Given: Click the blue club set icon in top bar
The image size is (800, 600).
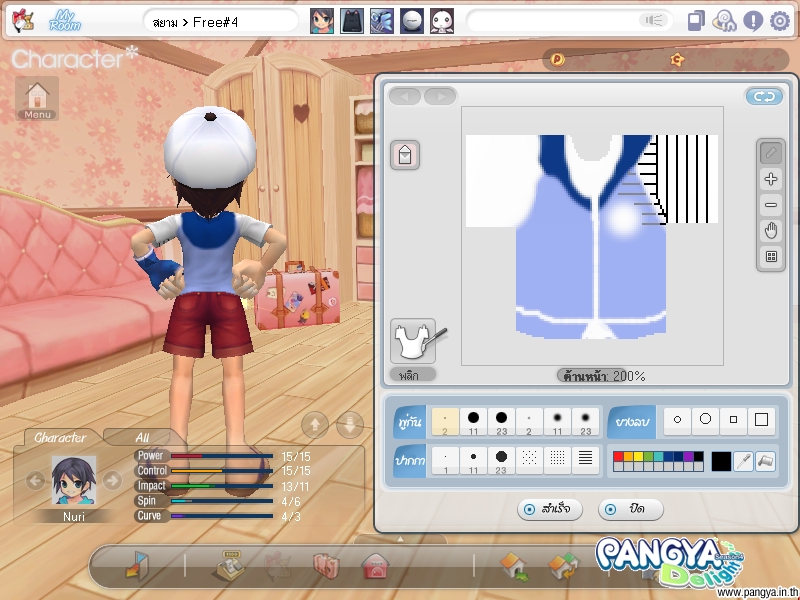Looking at the screenshot, I should click(382, 21).
